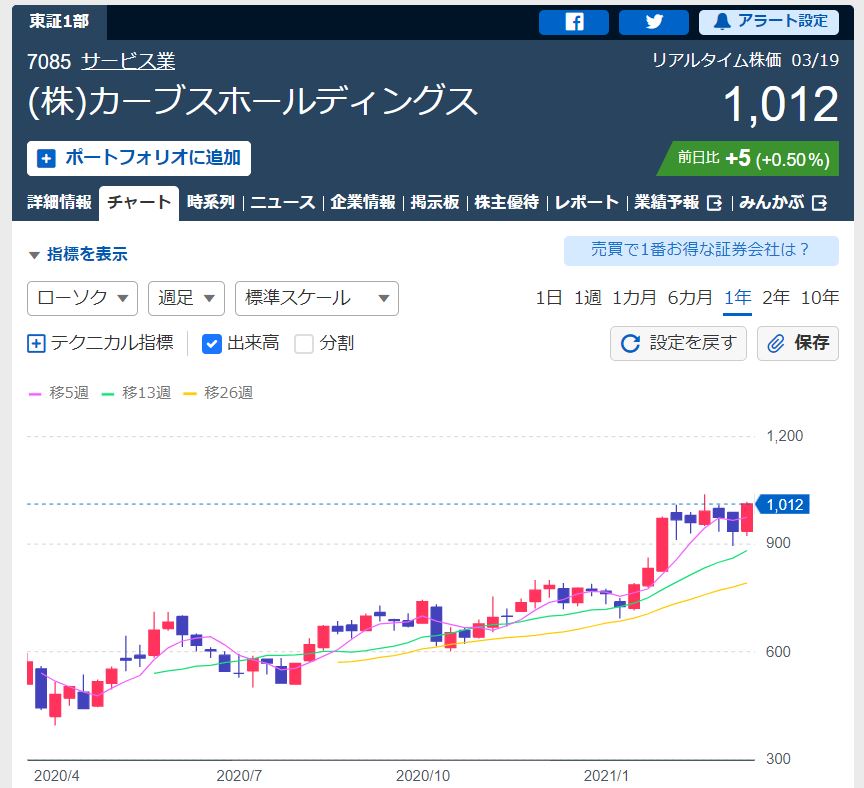Share on Twitter
This screenshot has width=864, height=788.
(654, 22)
